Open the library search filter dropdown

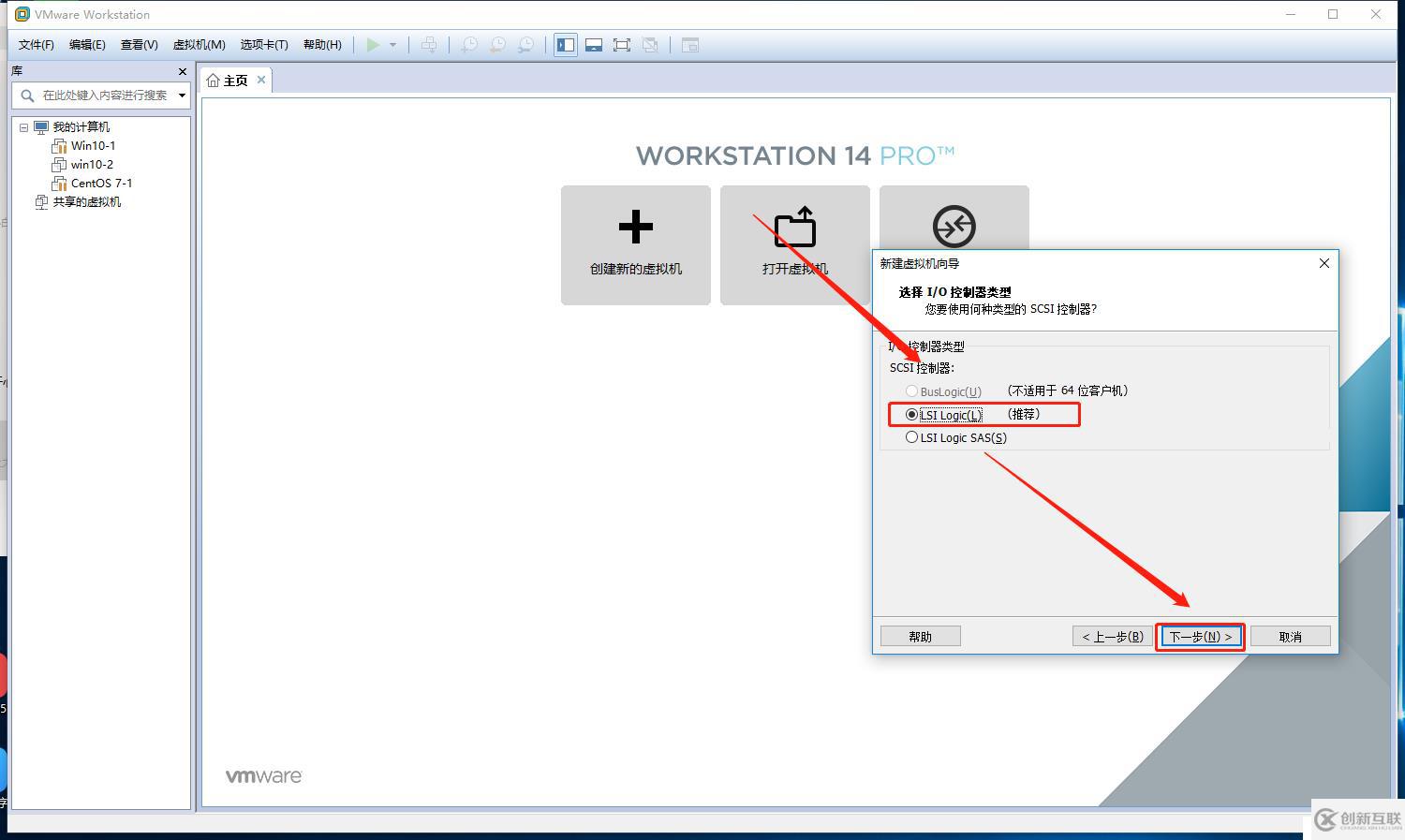tap(182, 96)
